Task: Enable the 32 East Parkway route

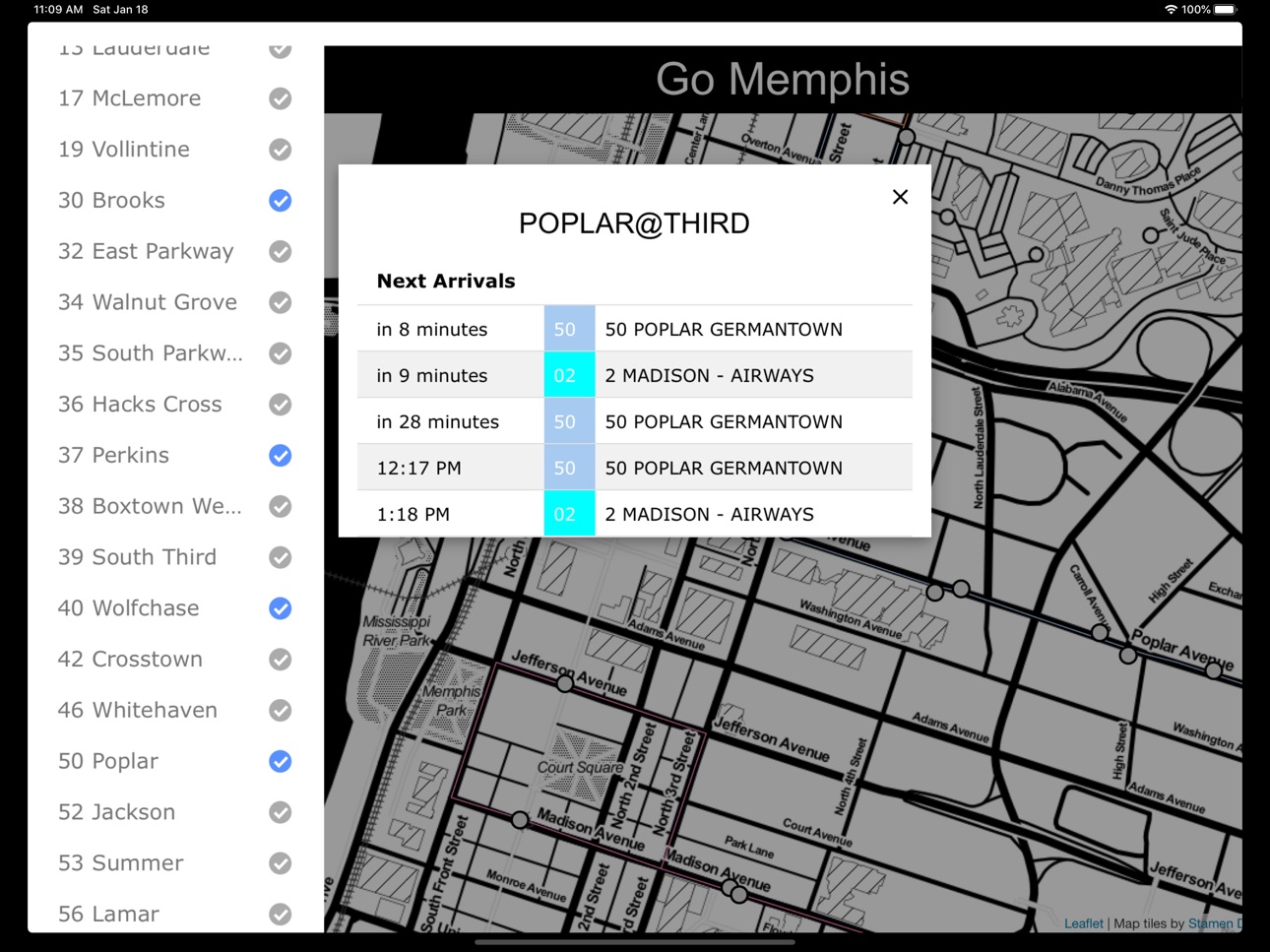Action: pos(281,251)
